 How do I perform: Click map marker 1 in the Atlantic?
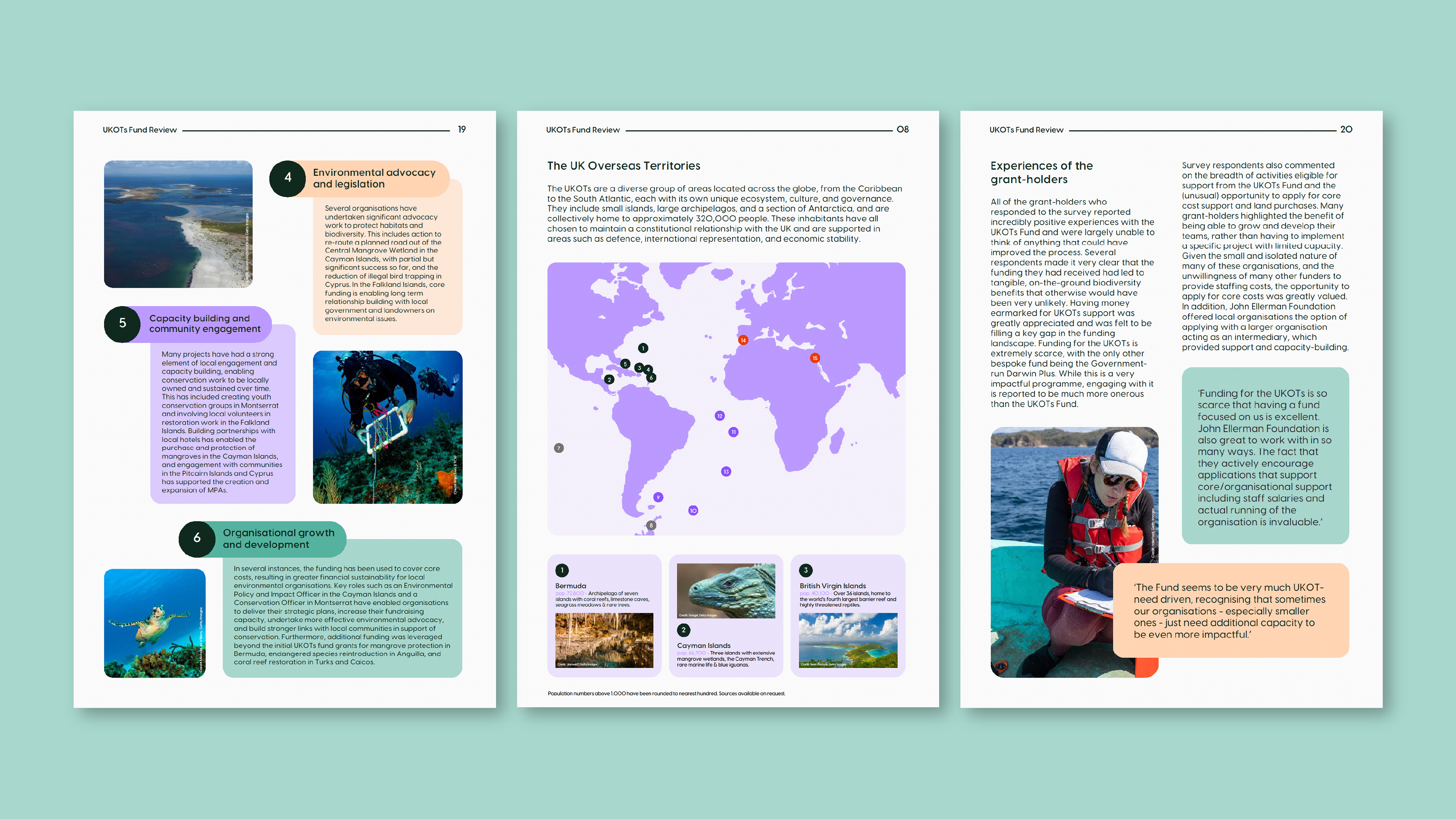[x=643, y=348]
